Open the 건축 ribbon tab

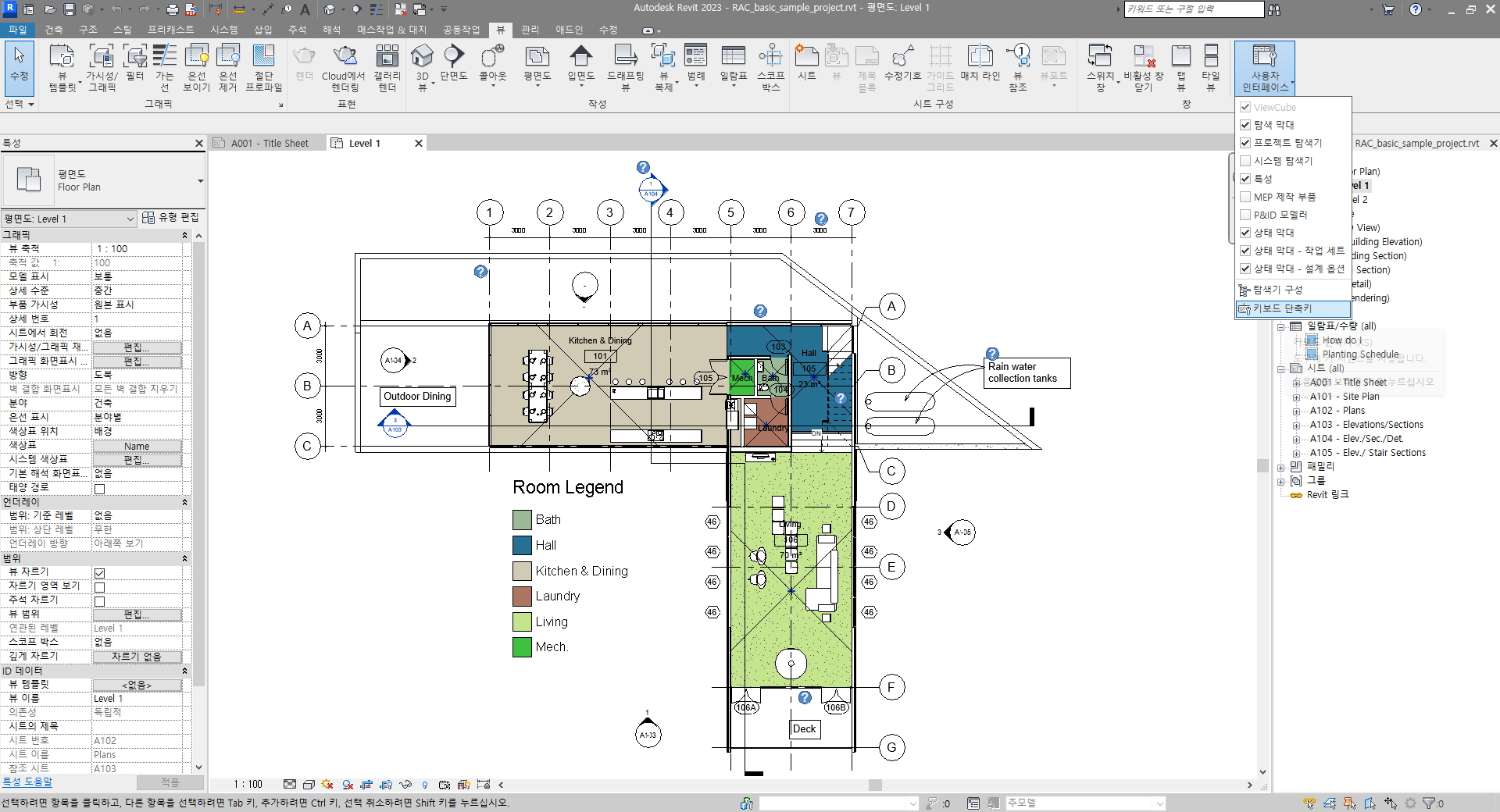(54, 30)
